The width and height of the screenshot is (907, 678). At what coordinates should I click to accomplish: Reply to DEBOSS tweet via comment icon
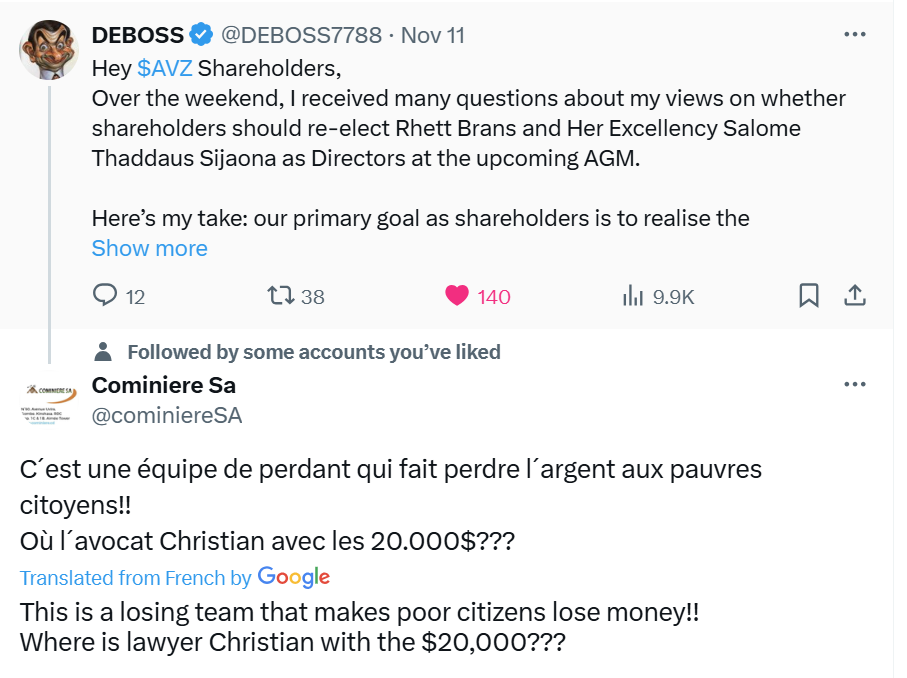(x=105, y=296)
